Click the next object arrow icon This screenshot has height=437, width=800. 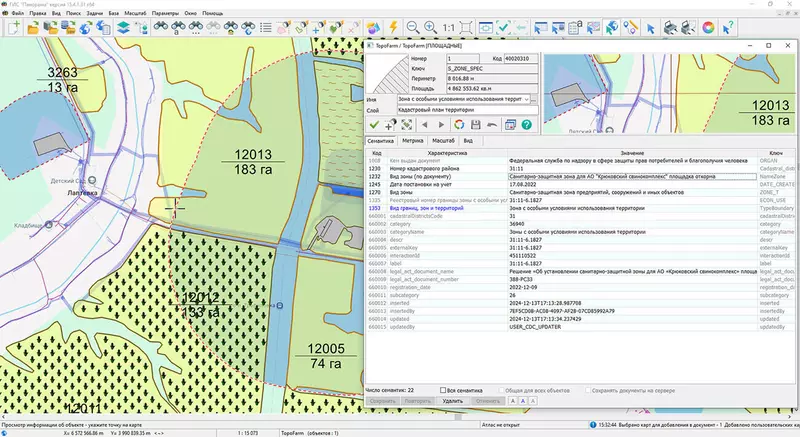441,125
